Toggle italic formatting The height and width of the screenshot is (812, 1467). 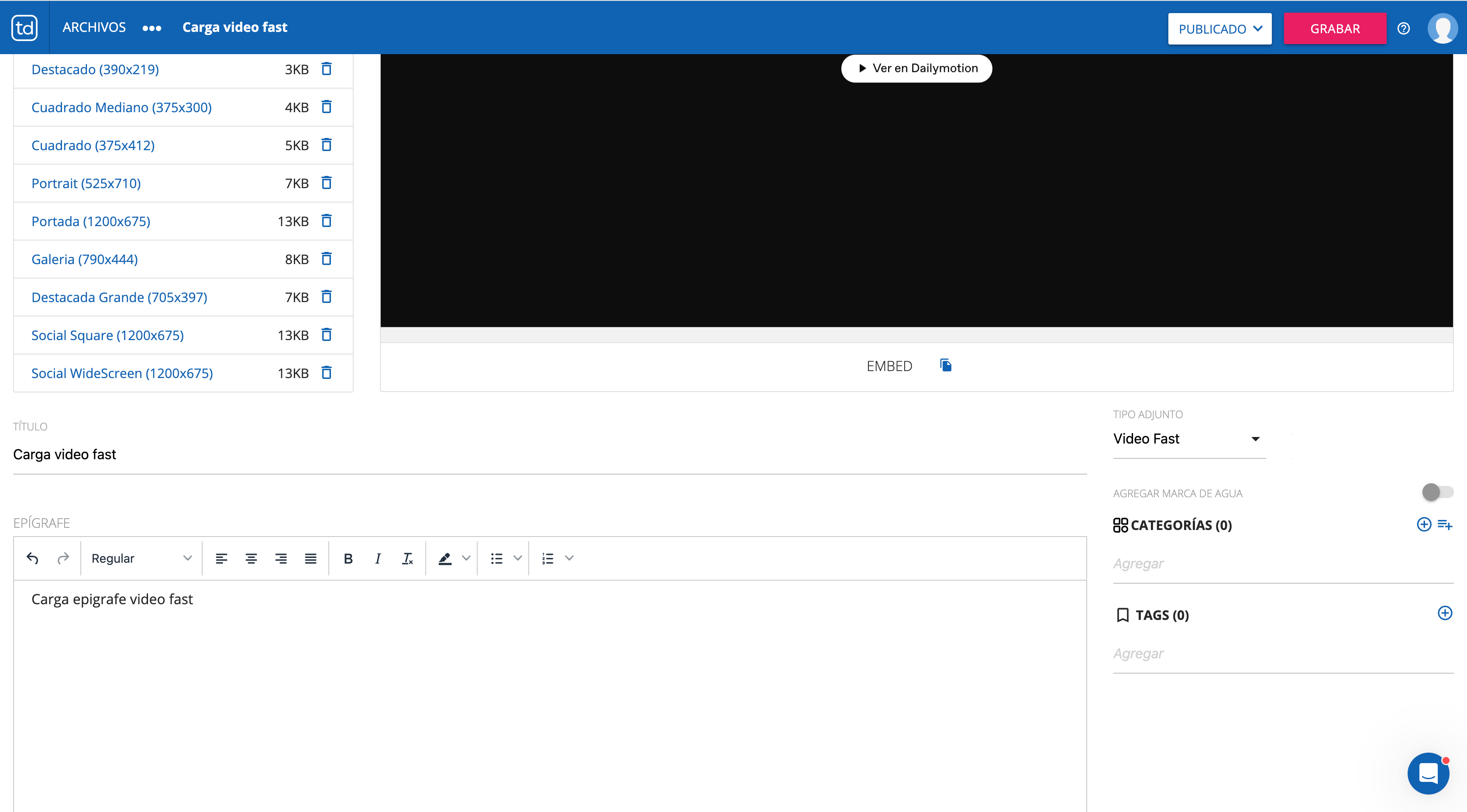(x=378, y=559)
